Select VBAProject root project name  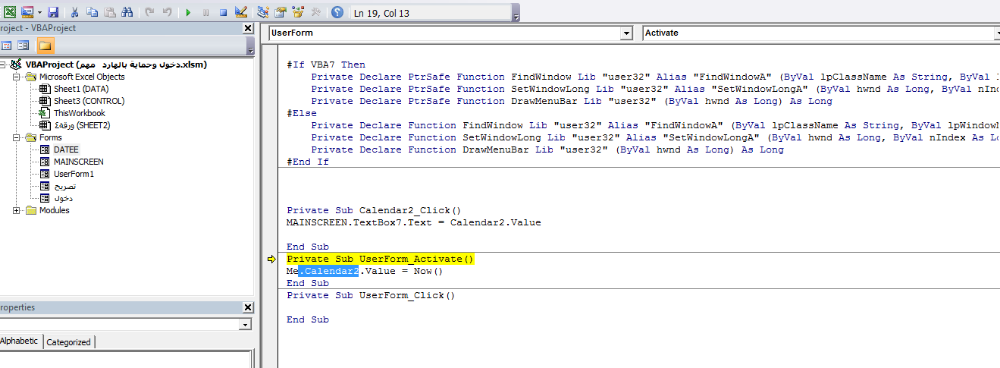116,64
